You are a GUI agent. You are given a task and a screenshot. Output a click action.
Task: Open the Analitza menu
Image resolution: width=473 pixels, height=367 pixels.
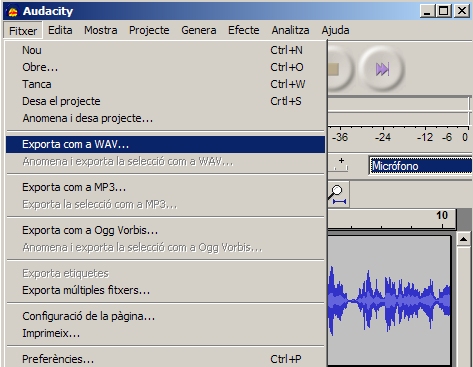tap(290, 30)
